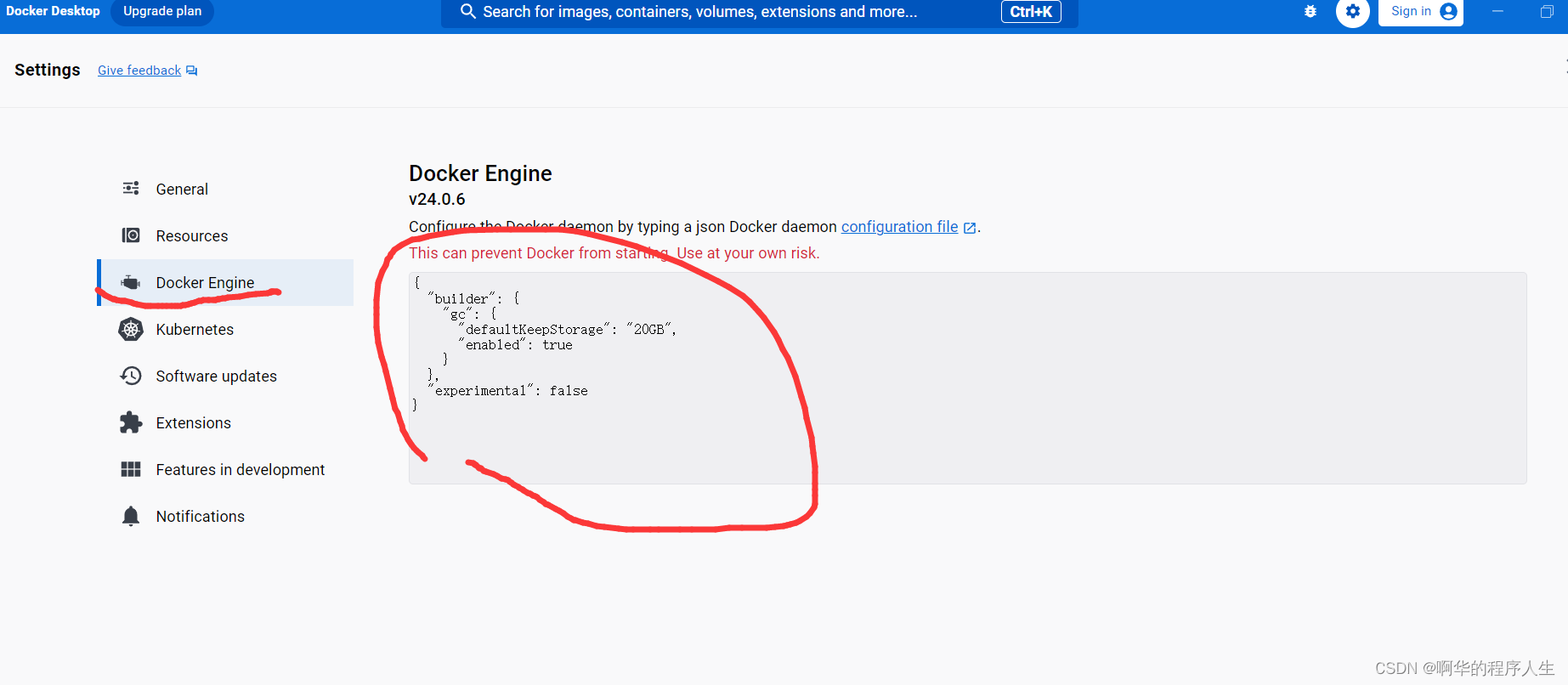Select General in settings sidebar
This screenshot has width=1568, height=685.
pos(225,189)
